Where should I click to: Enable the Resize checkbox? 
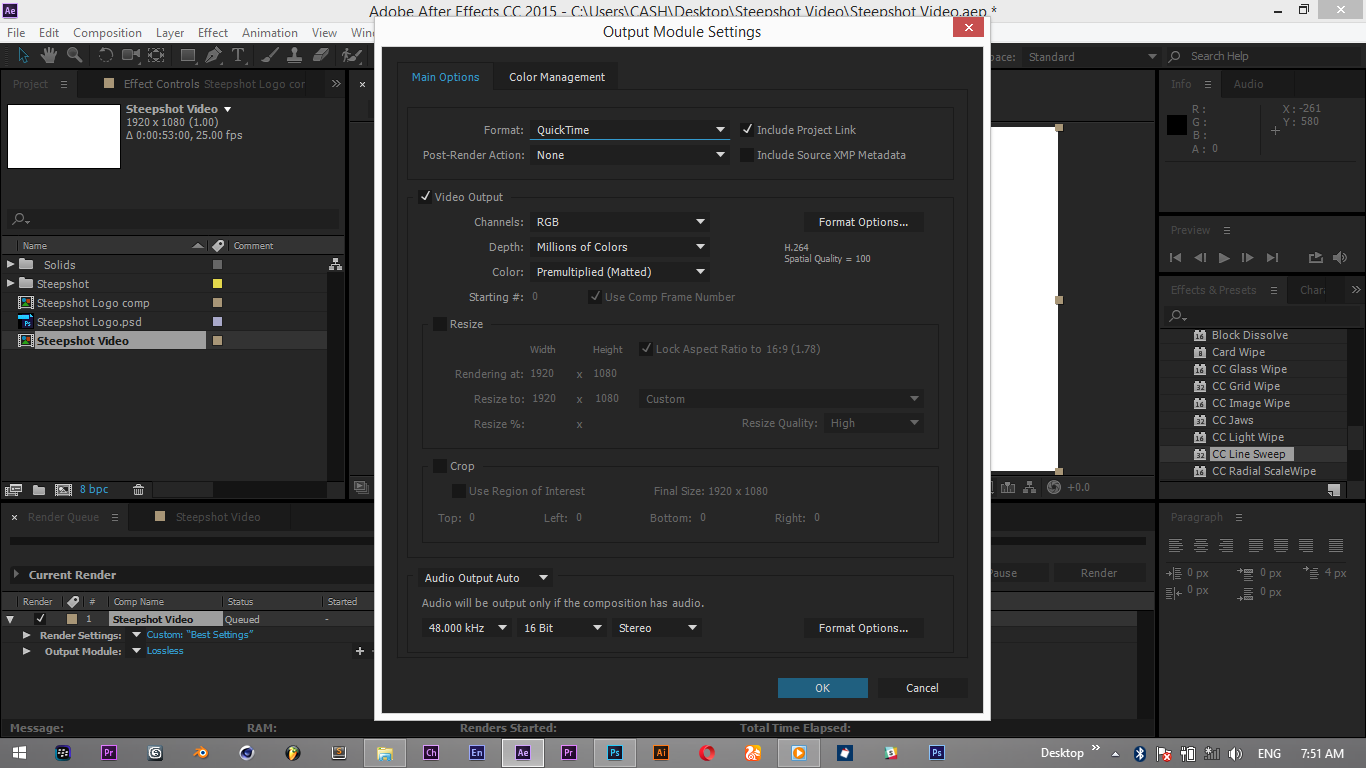pos(440,324)
